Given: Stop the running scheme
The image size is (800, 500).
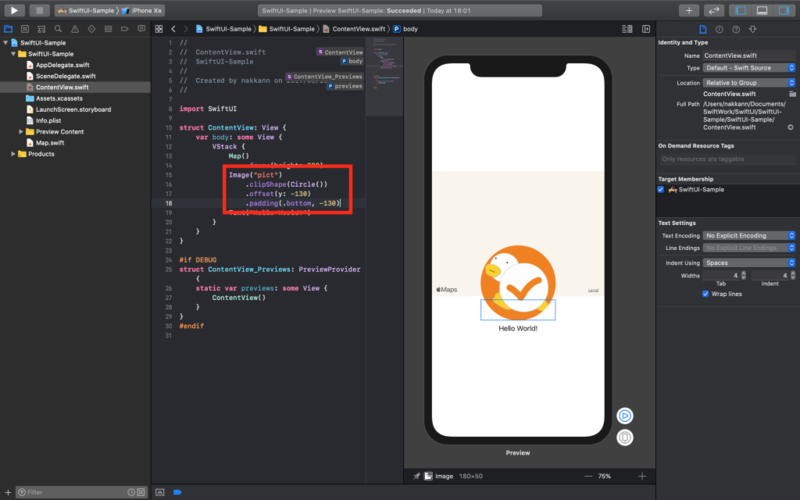Looking at the screenshot, I should pyautogui.click(x=39, y=10).
